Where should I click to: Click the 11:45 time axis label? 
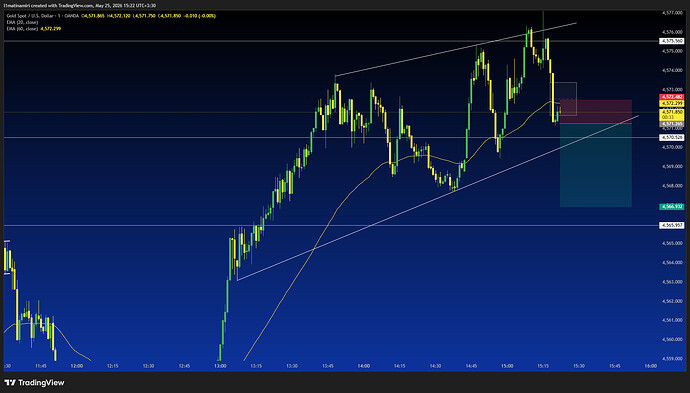(x=40, y=366)
